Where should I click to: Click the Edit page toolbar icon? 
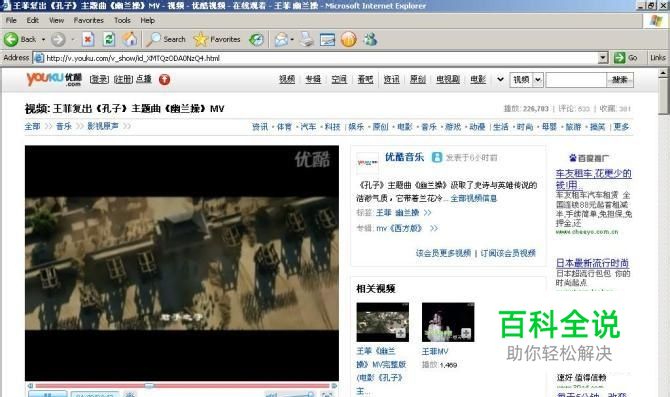coord(327,39)
